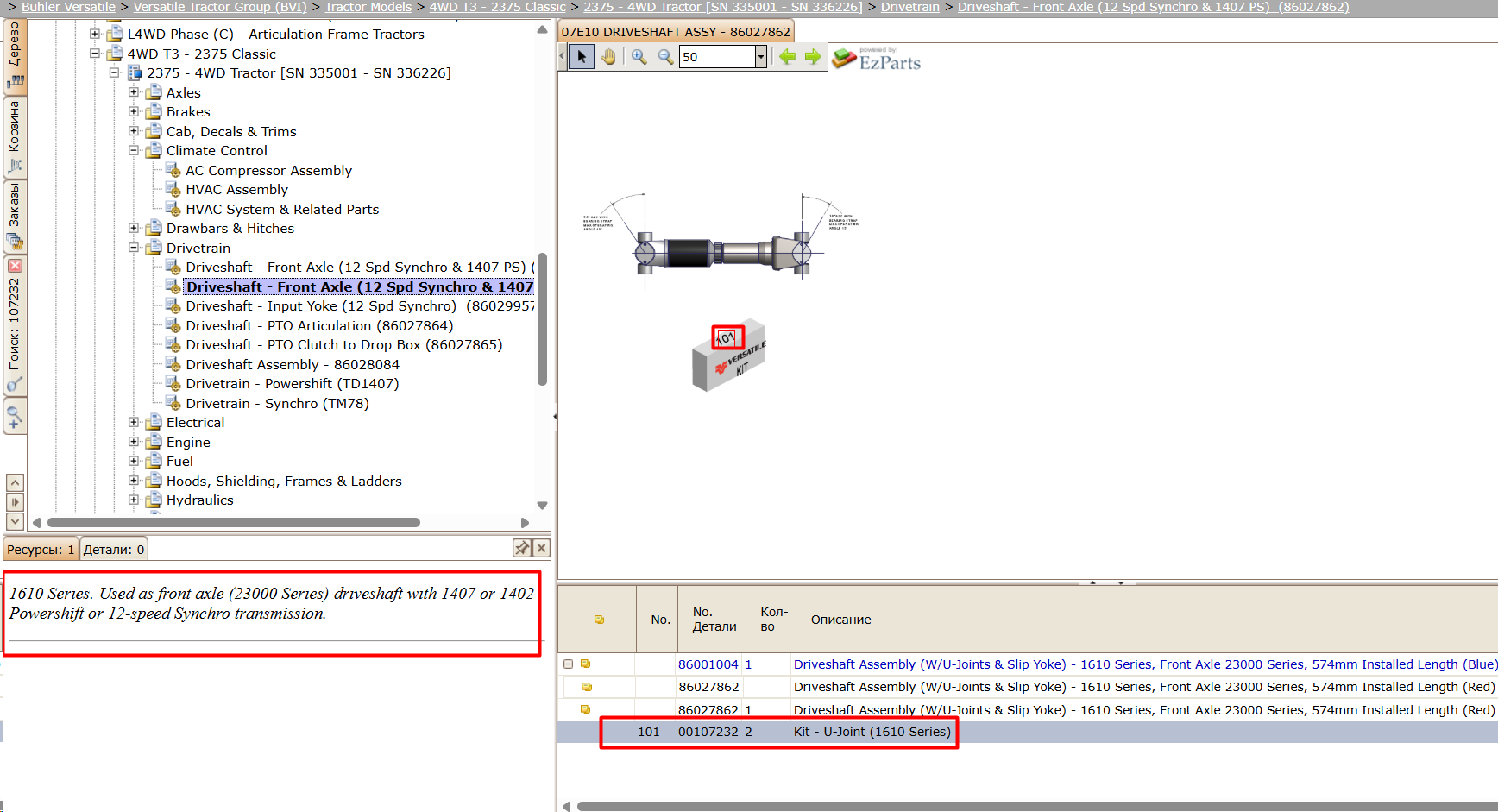Collapse the 86001004 parts table row

(x=569, y=664)
